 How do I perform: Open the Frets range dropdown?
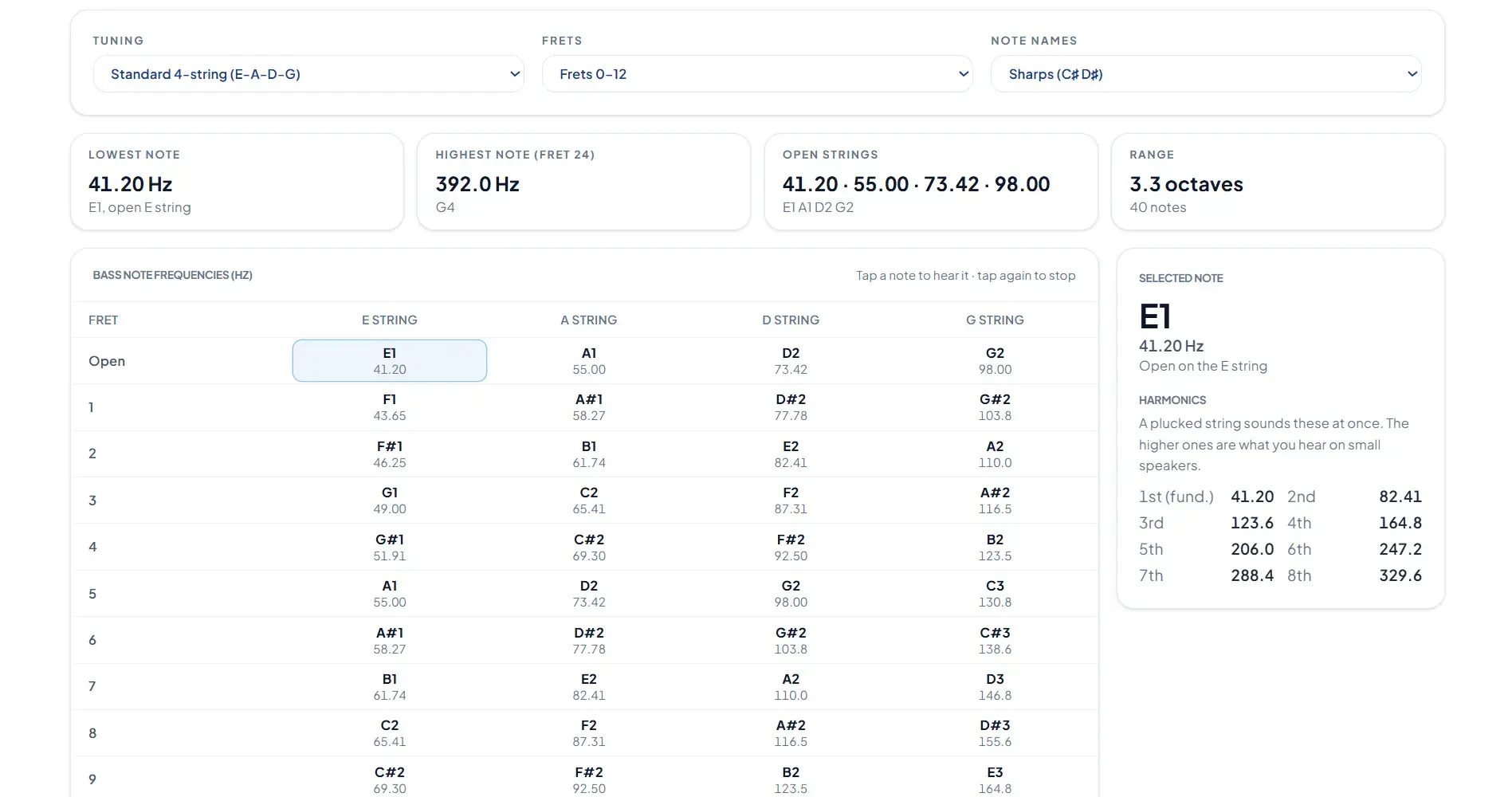pyautogui.click(x=757, y=74)
